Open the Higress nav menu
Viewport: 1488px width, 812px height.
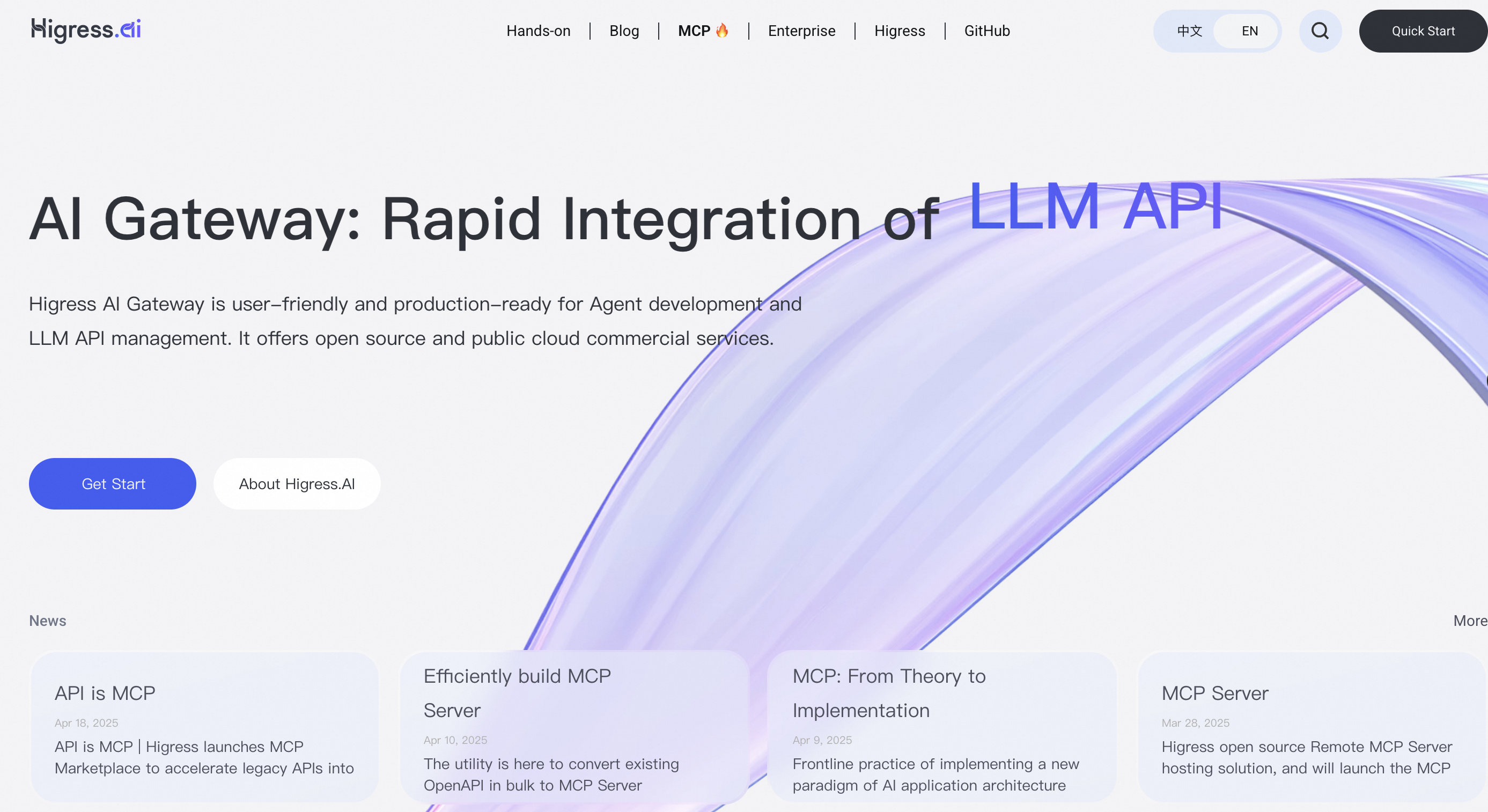click(900, 31)
